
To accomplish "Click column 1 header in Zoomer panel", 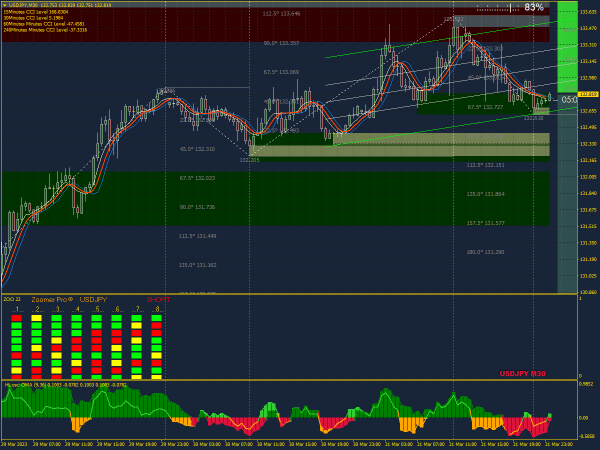I will click(16, 310).
